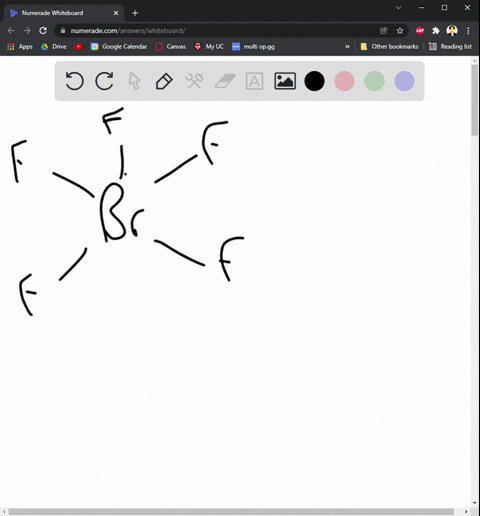Open the tab search dropdown arrow
This screenshot has height=516, width=480.
pyautogui.click(x=398, y=7)
